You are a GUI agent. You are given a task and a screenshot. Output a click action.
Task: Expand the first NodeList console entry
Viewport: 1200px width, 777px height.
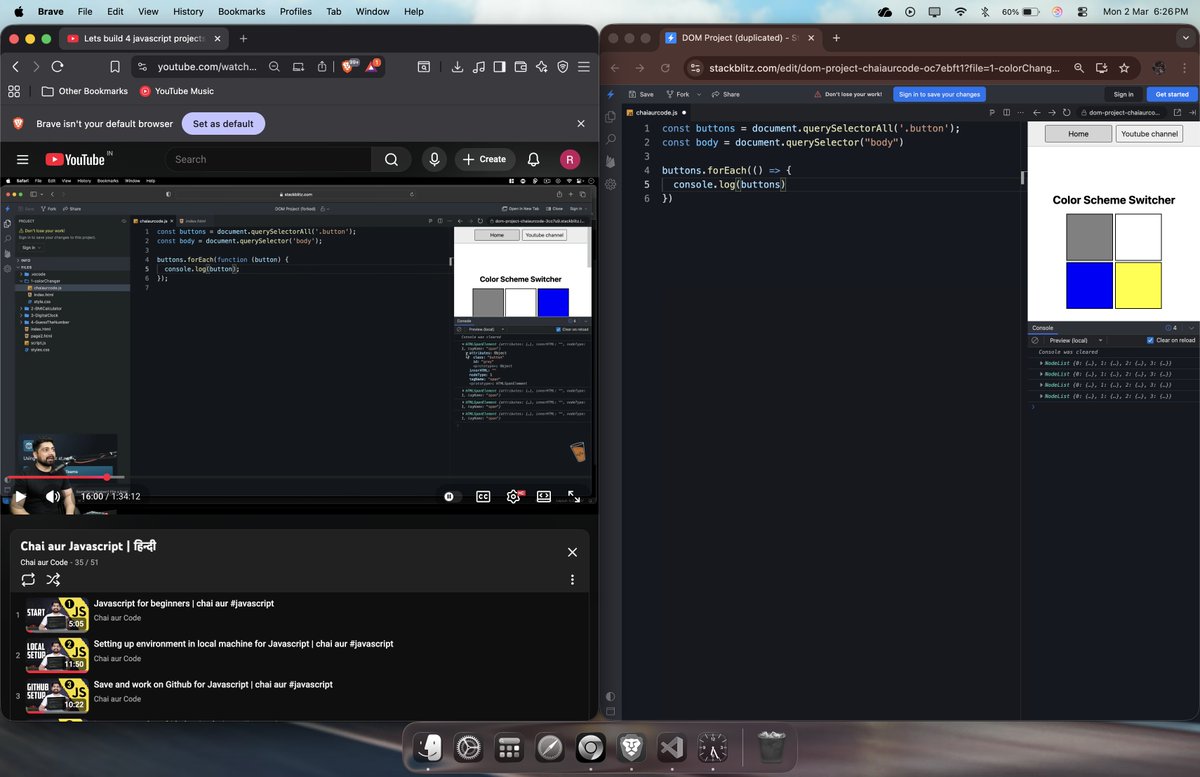tap(1042, 362)
